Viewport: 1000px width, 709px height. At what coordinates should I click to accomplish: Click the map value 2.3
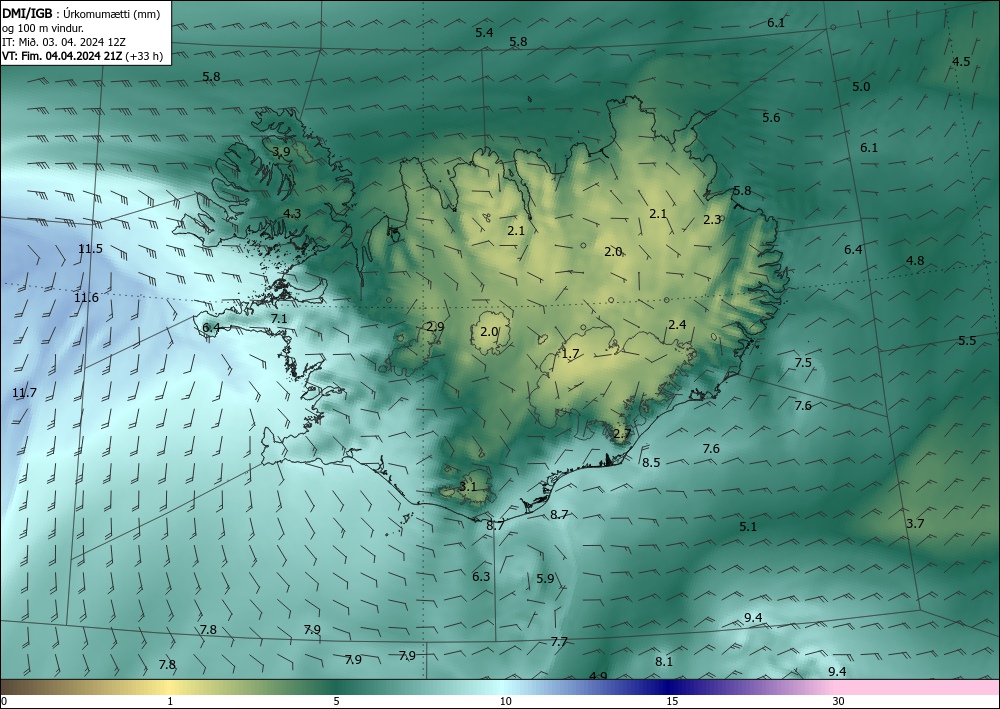click(x=712, y=219)
